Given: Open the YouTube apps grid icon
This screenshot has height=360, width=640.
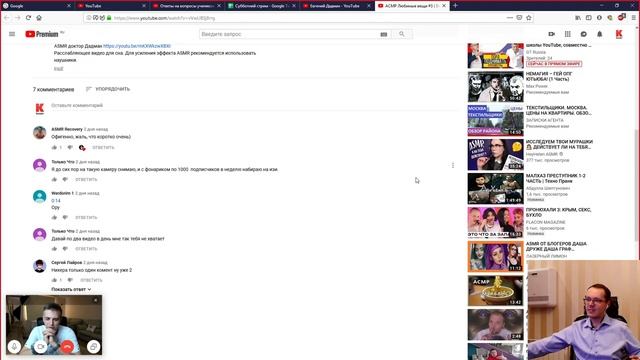Looking at the screenshot, I should (567, 34).
